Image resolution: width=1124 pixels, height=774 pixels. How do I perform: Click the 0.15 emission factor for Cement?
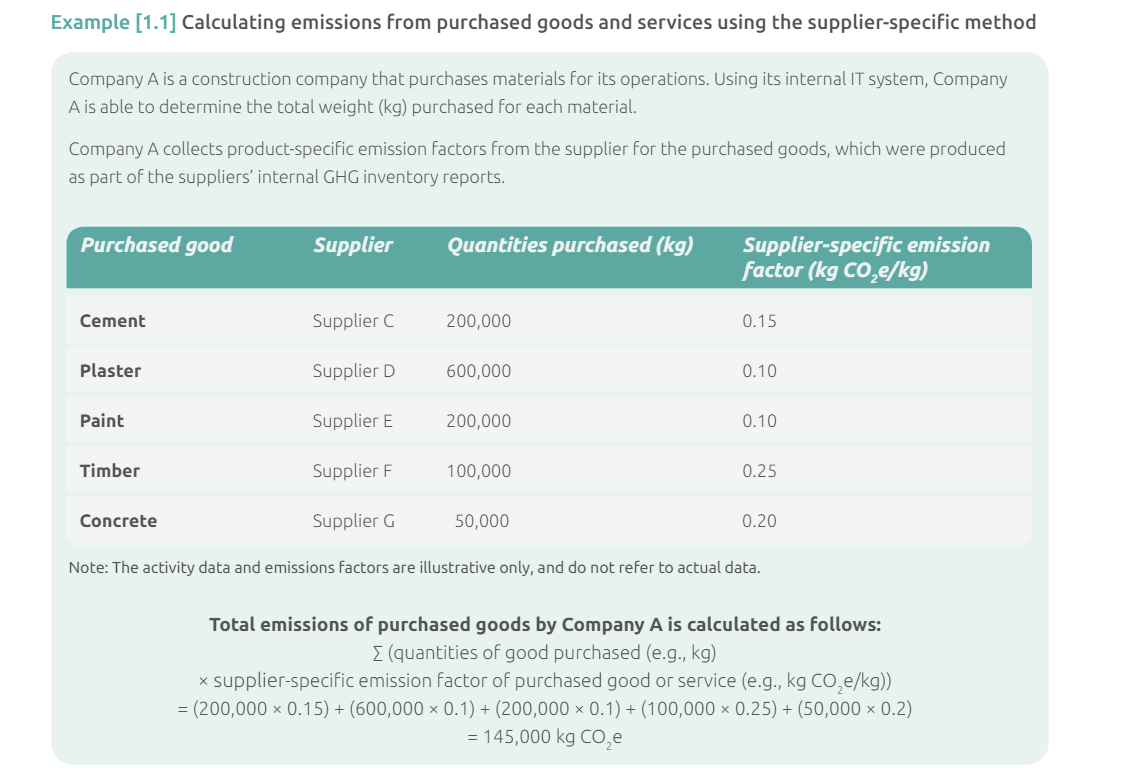click(759, 321)
